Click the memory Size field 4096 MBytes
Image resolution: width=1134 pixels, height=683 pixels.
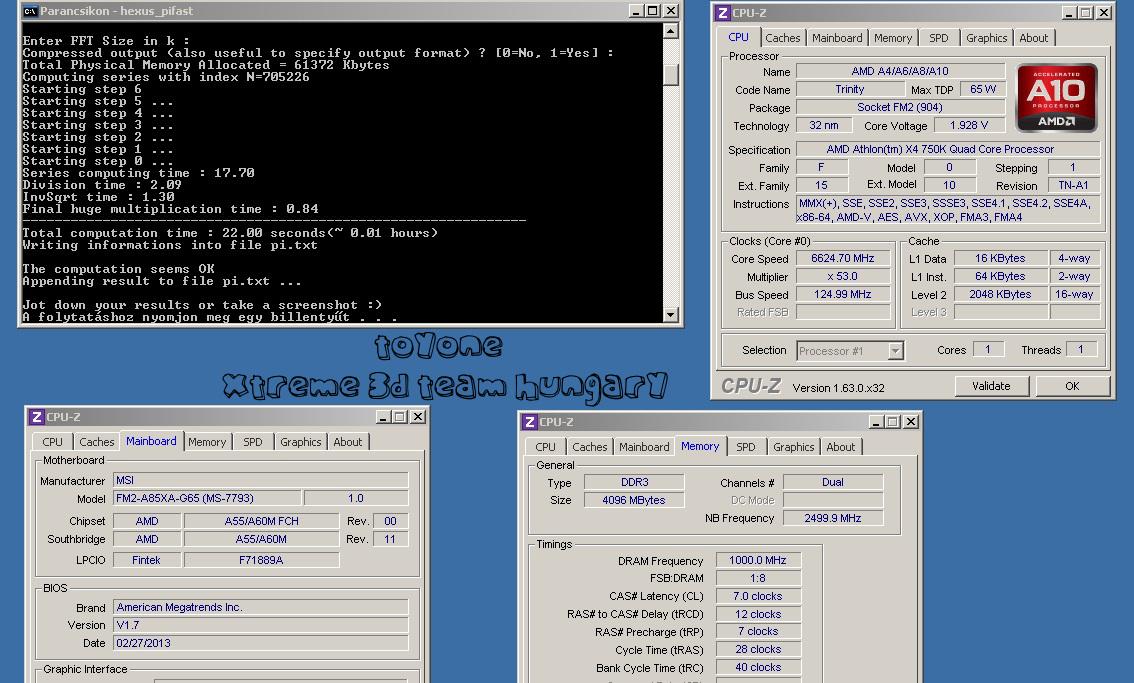(x=634, y=500)
